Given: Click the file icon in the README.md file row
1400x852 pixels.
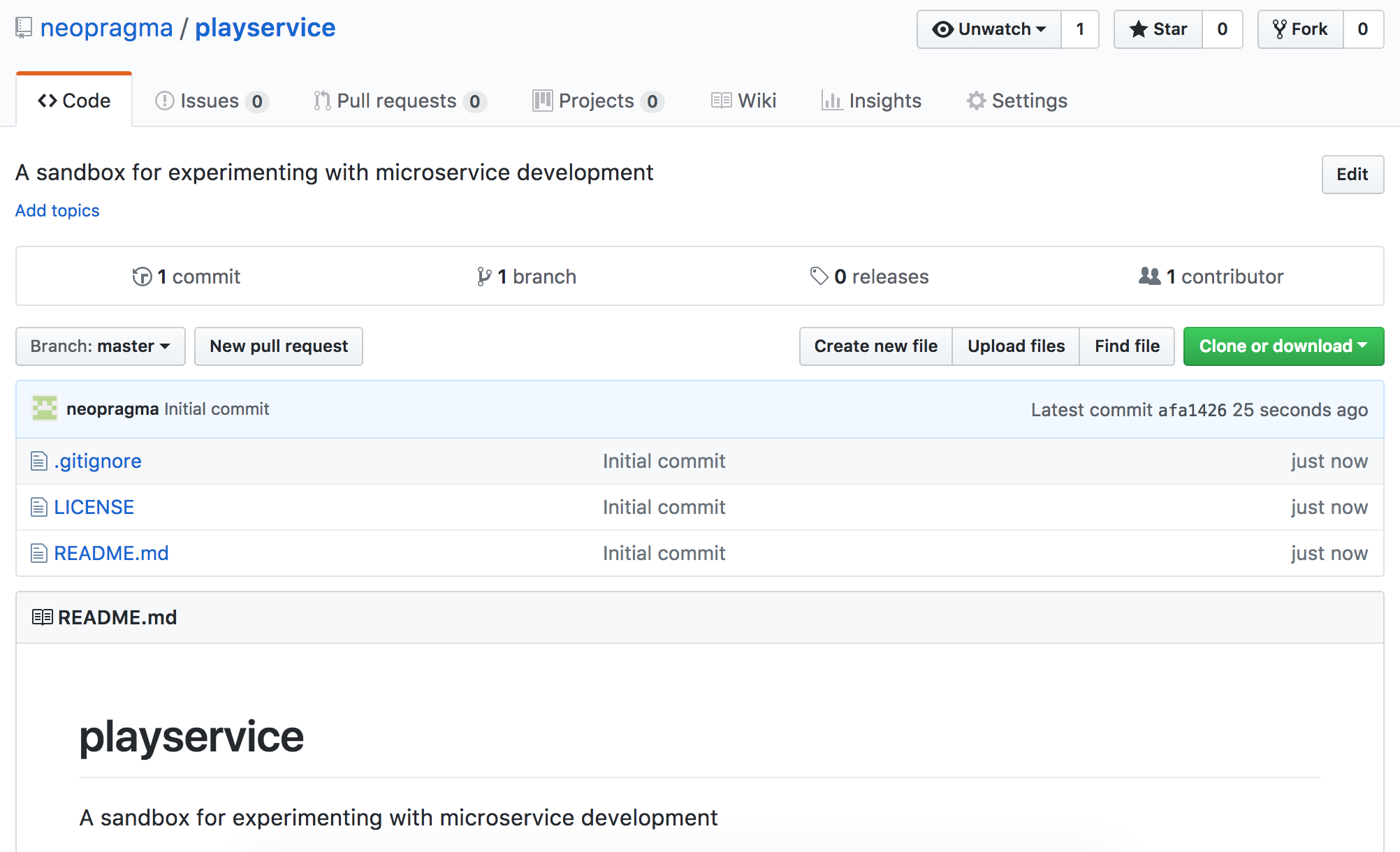Looking at the screenshot, I should (39, 553).
